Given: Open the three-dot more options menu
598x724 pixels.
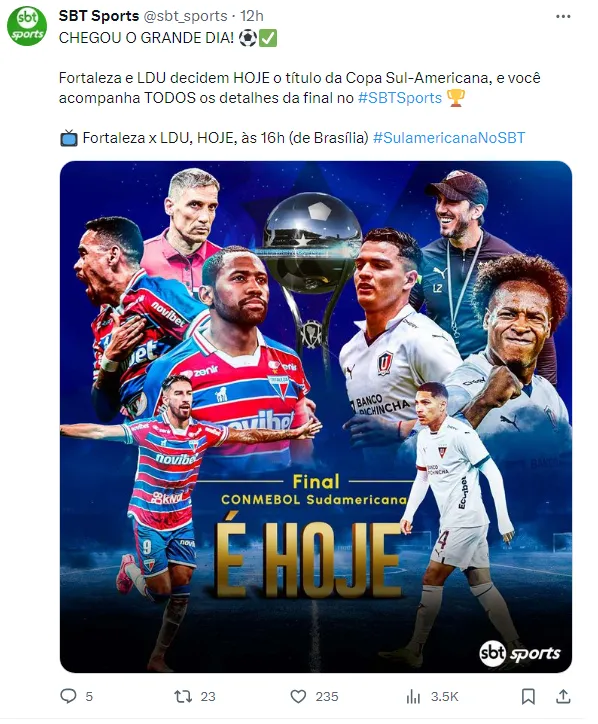Looking at the screenshot, I should coord(563,17).
